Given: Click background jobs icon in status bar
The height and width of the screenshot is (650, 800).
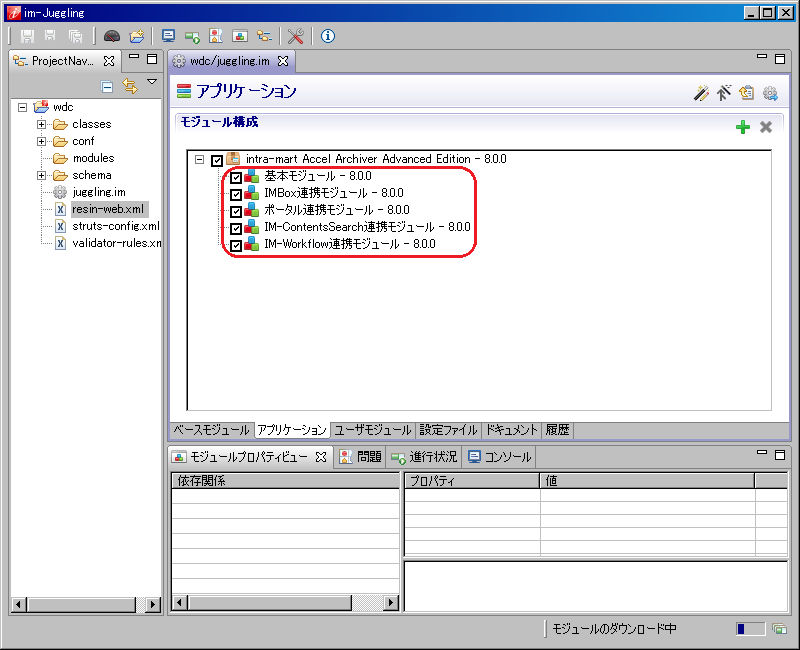Looking at the screenshot, I should pos(779,629).
